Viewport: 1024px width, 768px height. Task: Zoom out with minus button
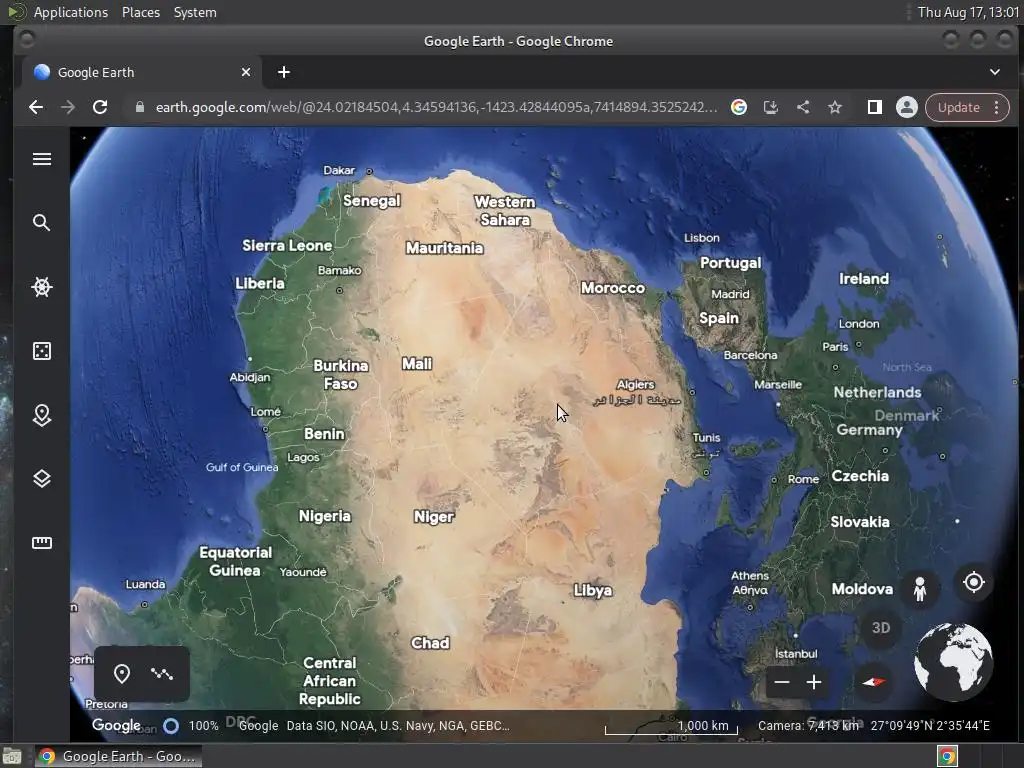(781, 682)
